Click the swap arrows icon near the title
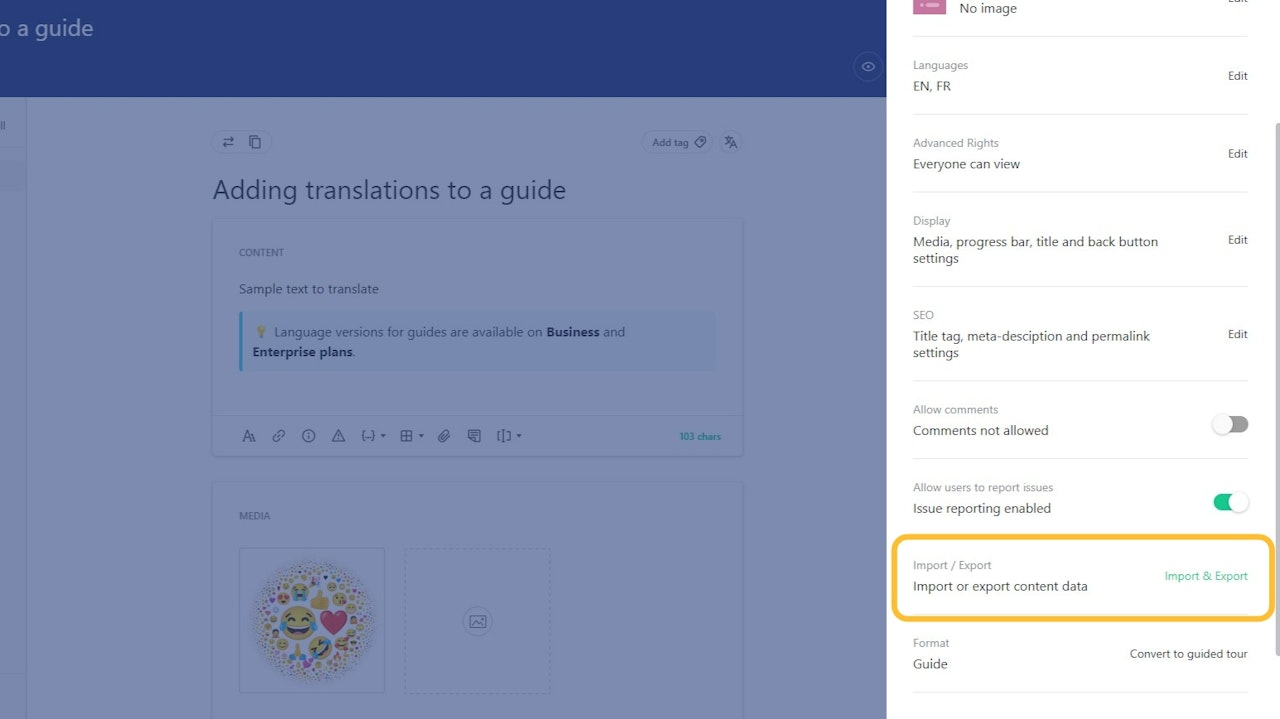The height and width of the screenshot is (719, 1280). pos(228,142)
